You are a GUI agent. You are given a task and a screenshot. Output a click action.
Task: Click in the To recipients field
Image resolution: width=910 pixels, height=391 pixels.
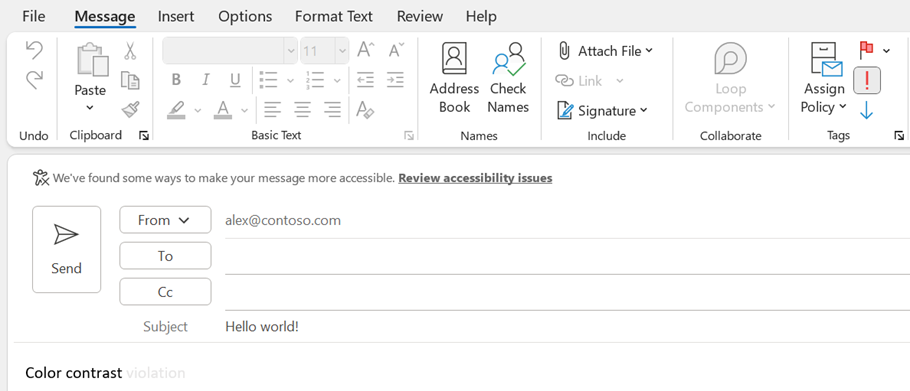click(x=567, y=258)
